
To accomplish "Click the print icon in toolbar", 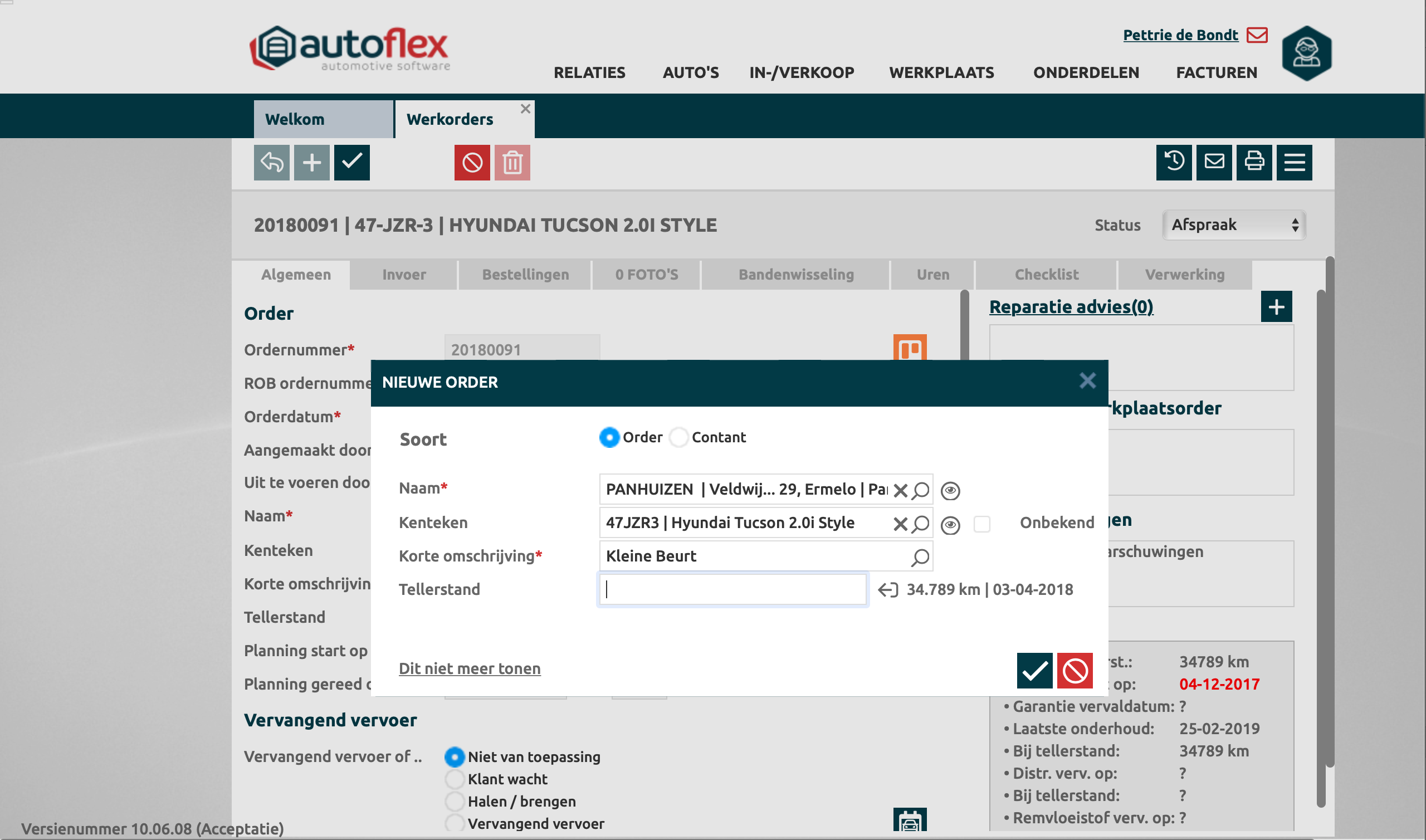I will tap(1254, 163).
